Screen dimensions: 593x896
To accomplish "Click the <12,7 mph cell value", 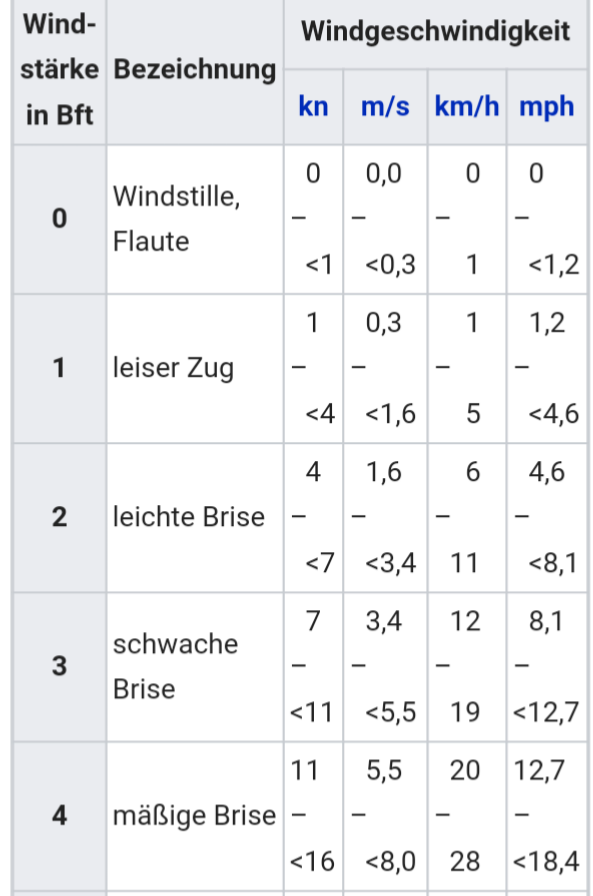I will coord(546,713).
